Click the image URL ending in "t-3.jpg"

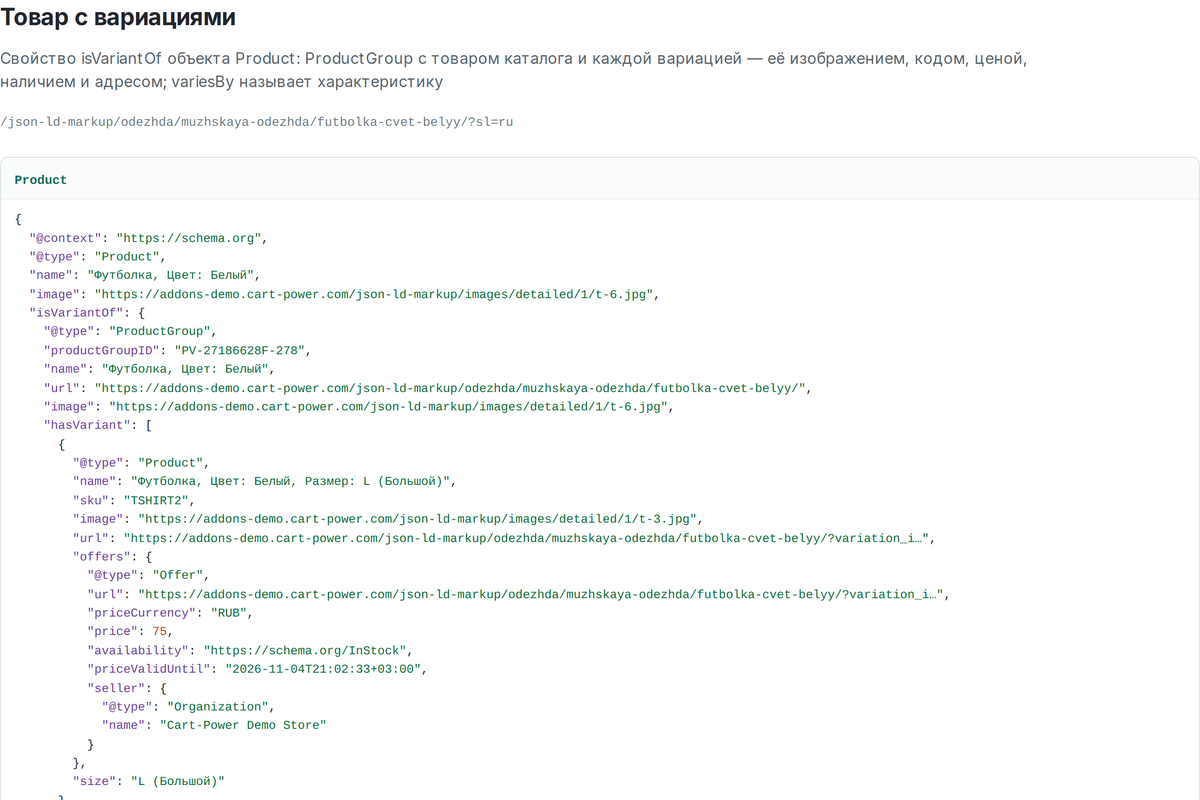tap(418, 520)
